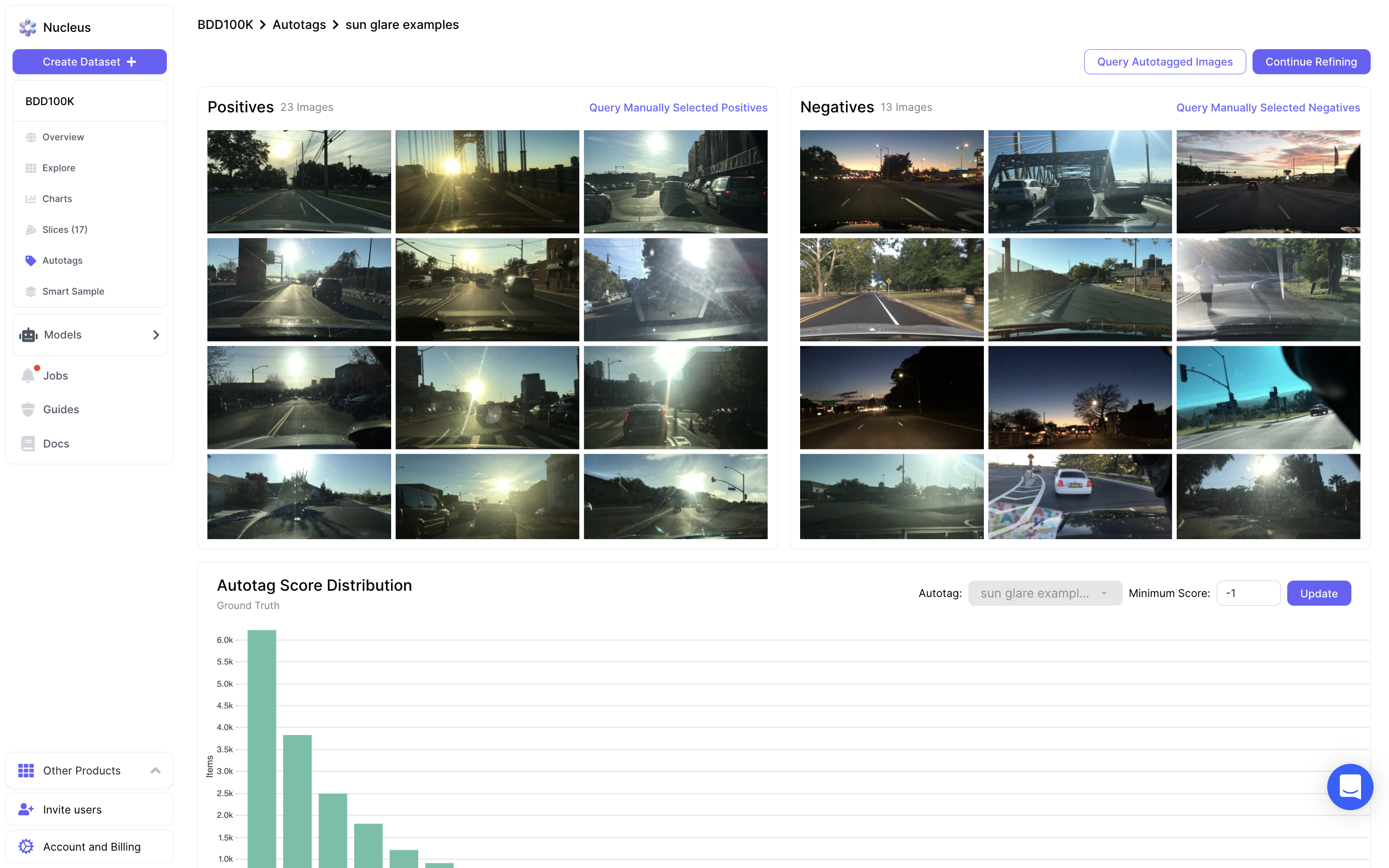Click the Account and Billing gear icon

(26, 846)
